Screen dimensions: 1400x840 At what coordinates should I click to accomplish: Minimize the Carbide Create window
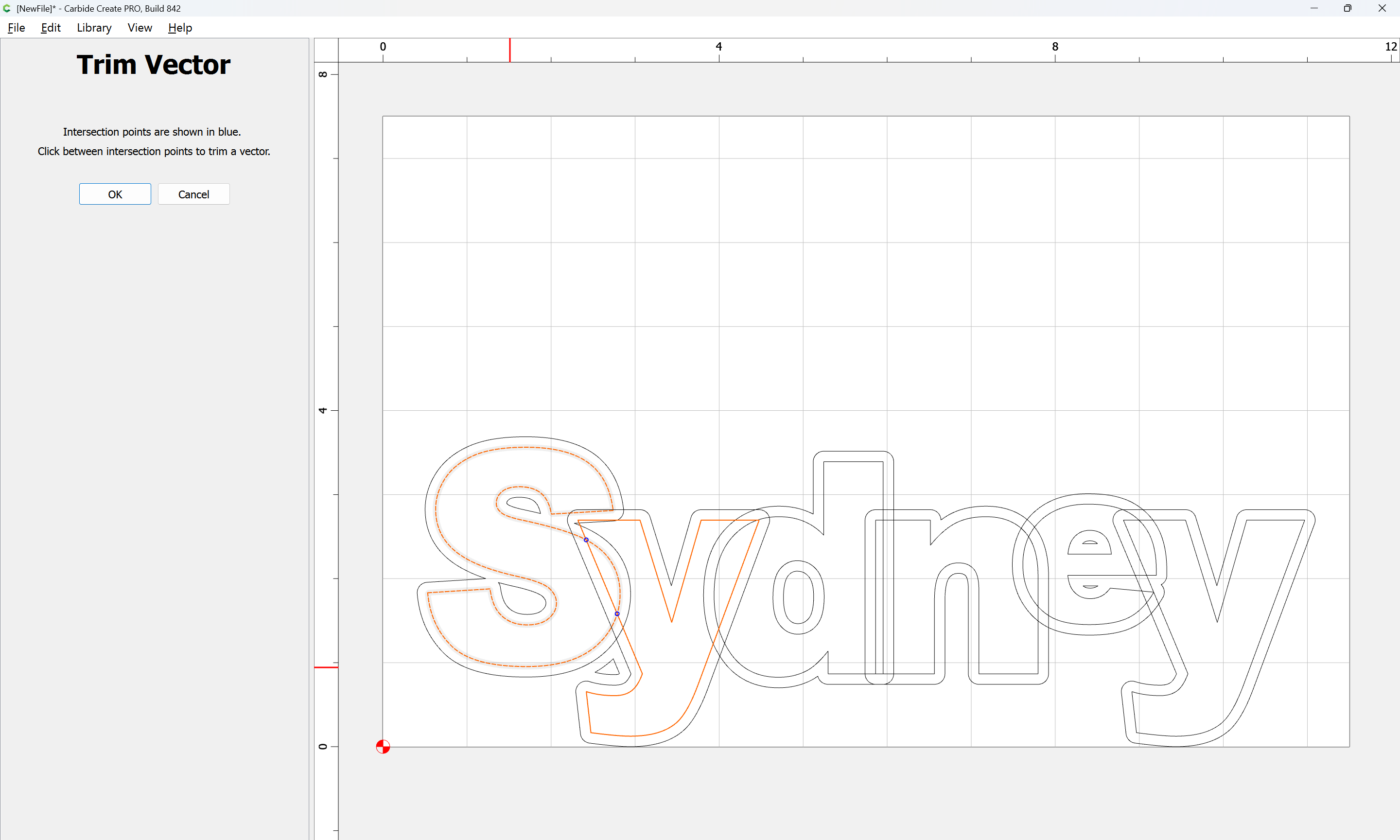[1314, 8]
